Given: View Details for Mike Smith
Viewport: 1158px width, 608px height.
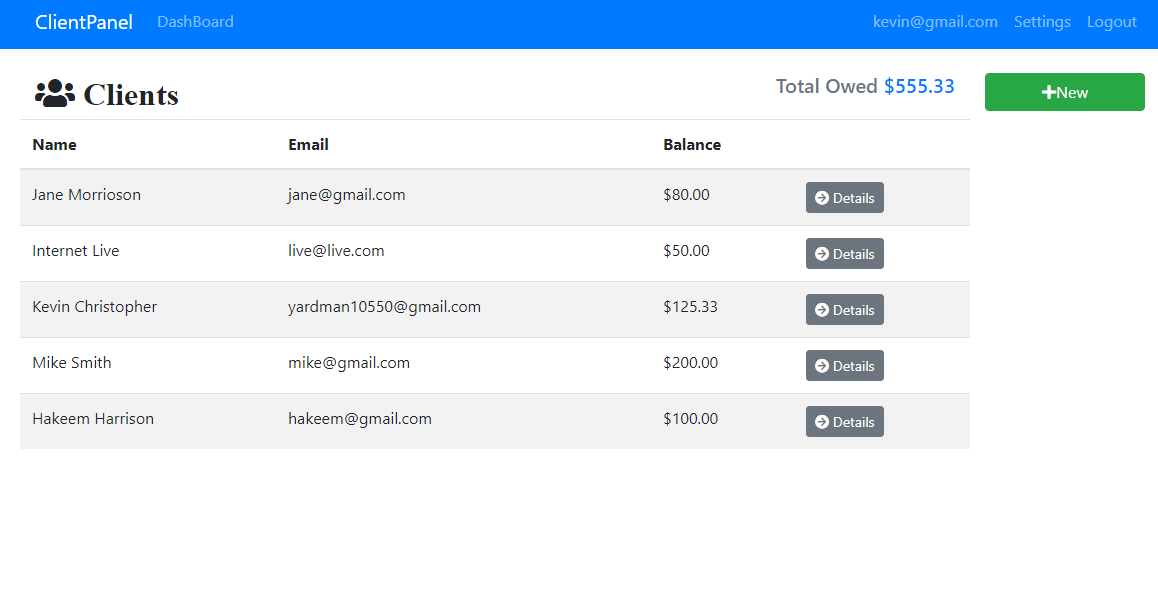Looking at the screenshot, I should [845, 365].
